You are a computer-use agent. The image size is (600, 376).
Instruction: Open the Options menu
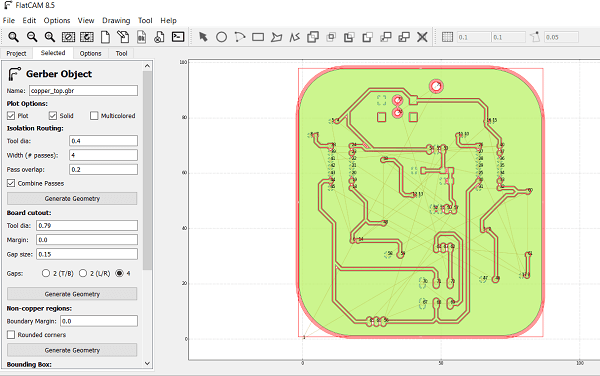[57, 21]
